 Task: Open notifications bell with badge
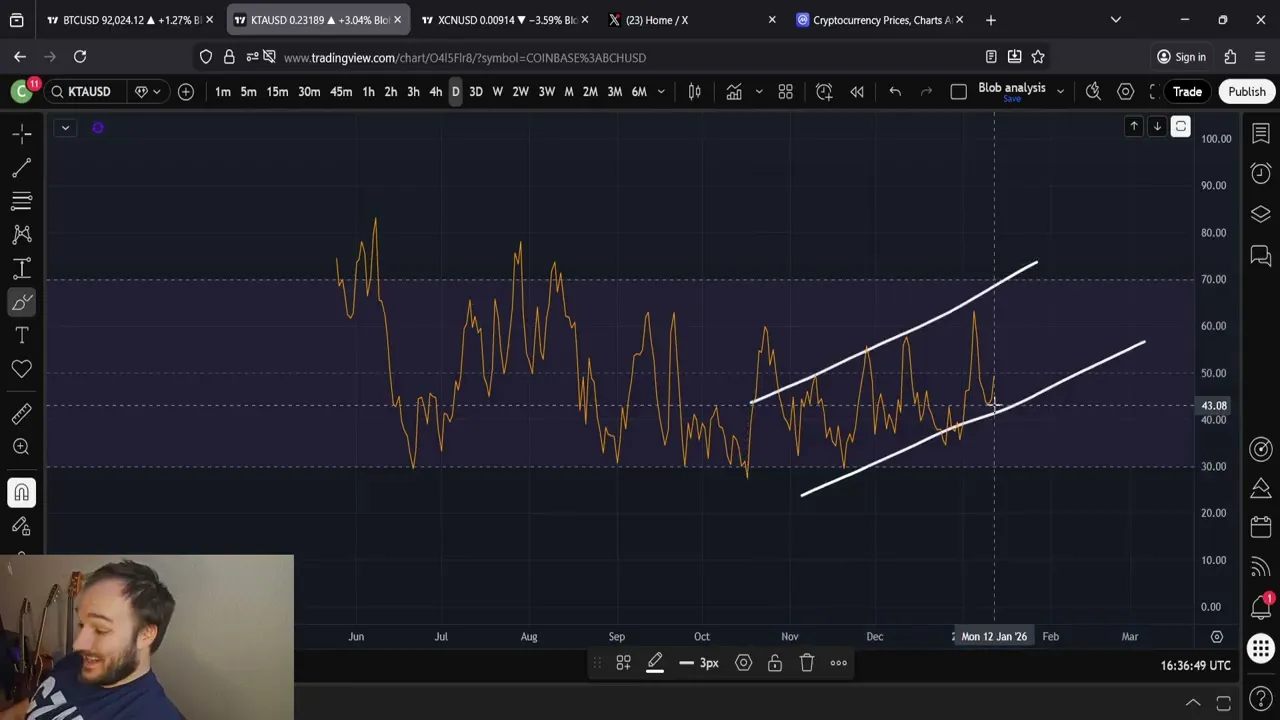point(1261,607)
